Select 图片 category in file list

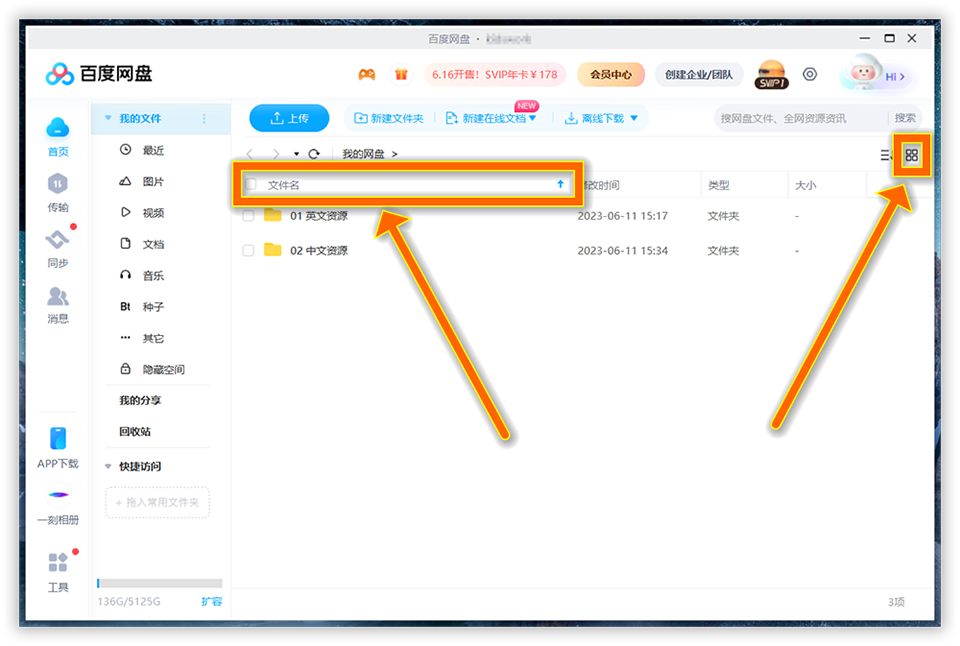pos(153,182)
